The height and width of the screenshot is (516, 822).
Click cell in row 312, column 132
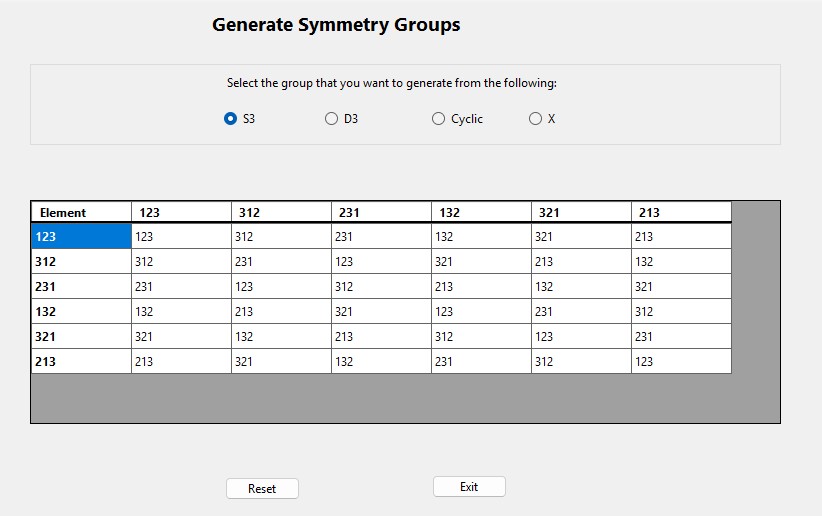481,261
